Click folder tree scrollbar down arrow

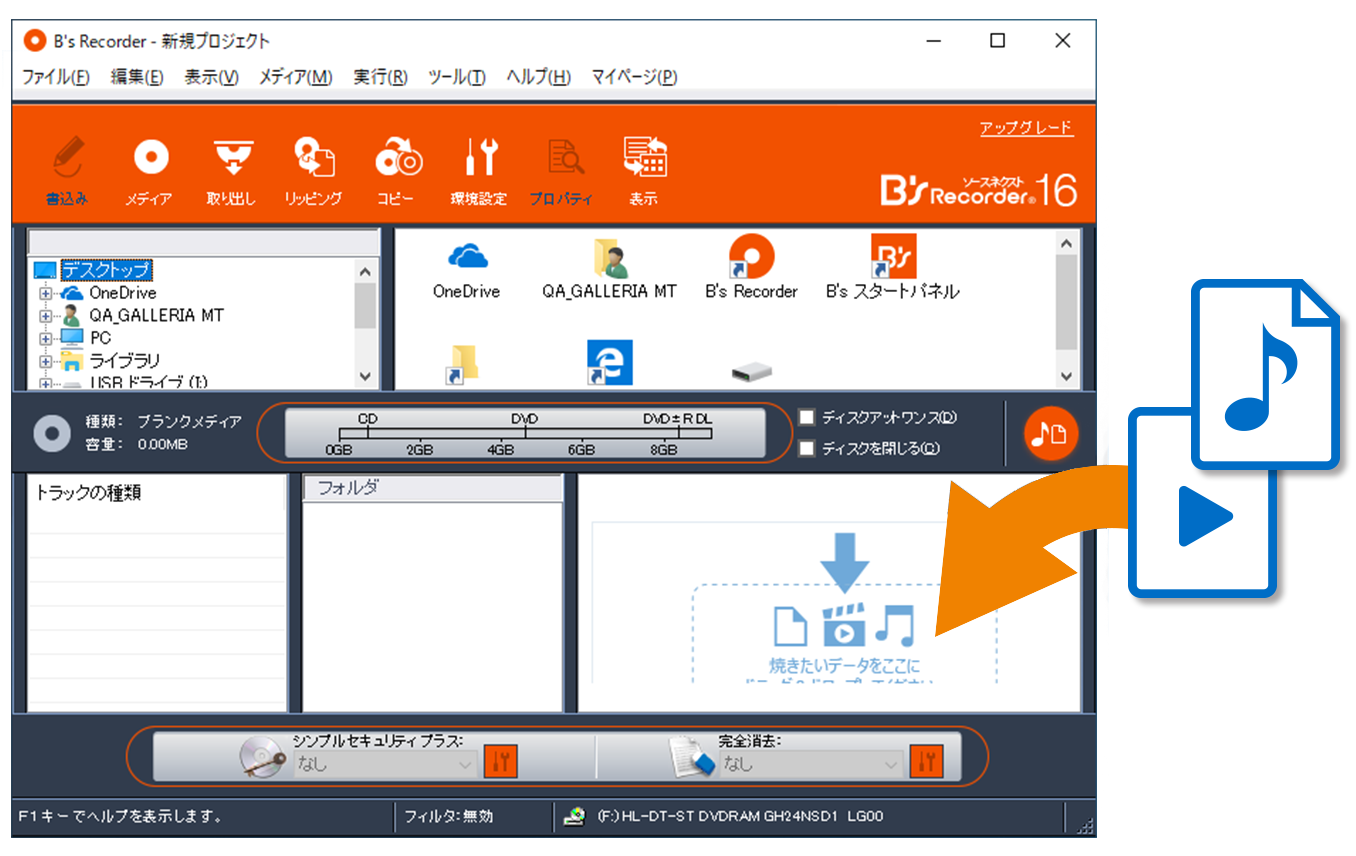point(365,377)
